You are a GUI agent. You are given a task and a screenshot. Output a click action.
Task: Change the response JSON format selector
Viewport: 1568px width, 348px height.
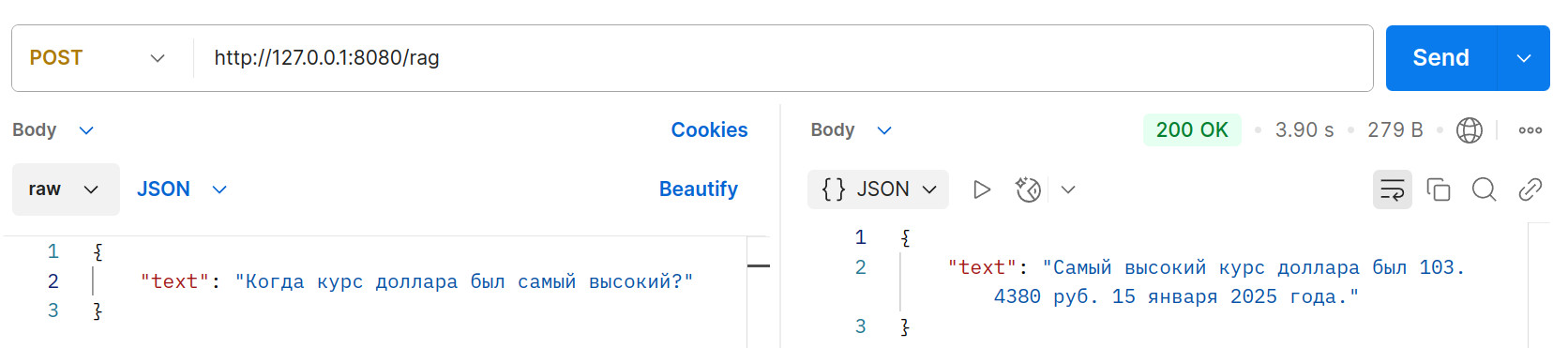point(879,189)
